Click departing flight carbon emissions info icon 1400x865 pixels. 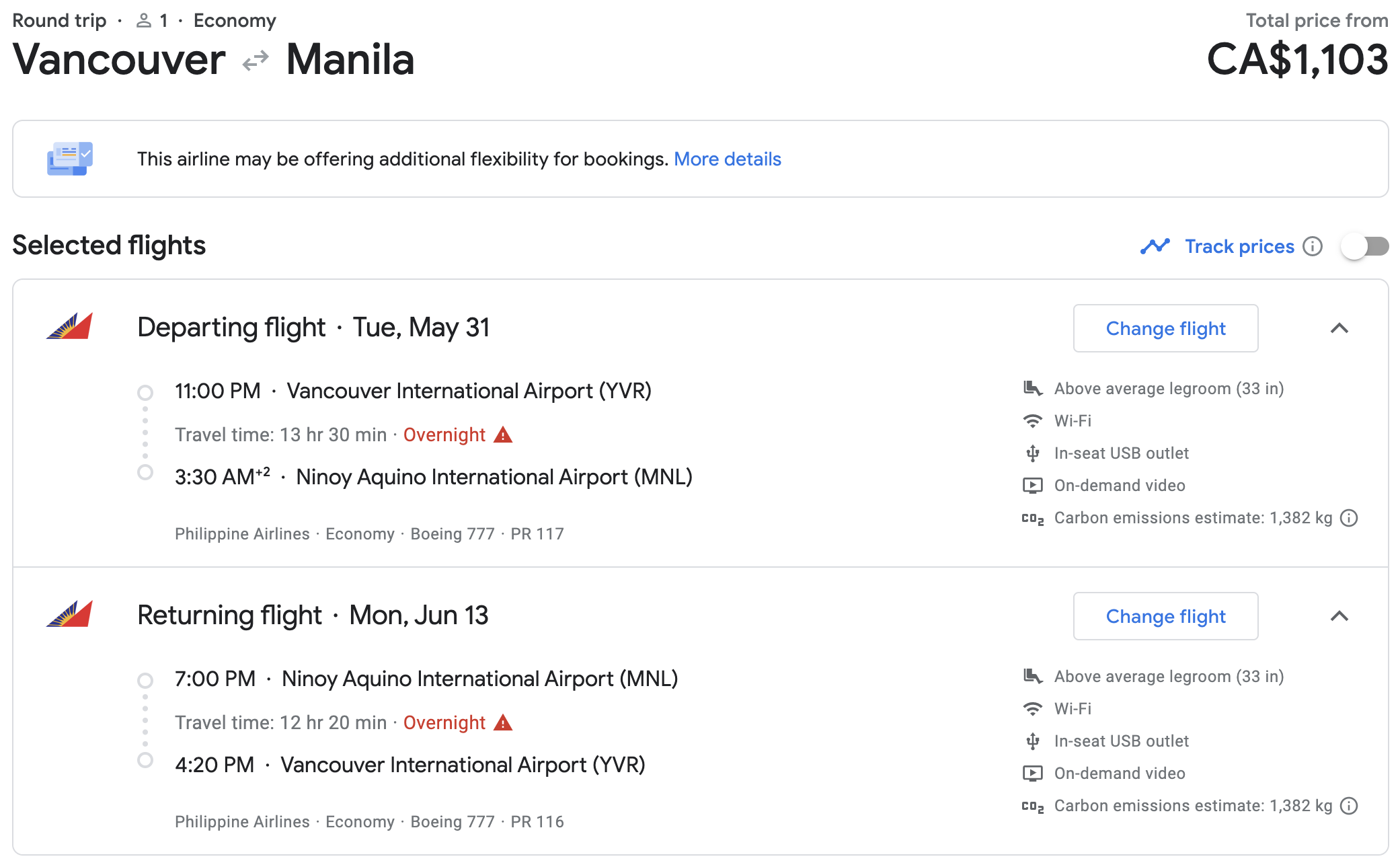1349,518
